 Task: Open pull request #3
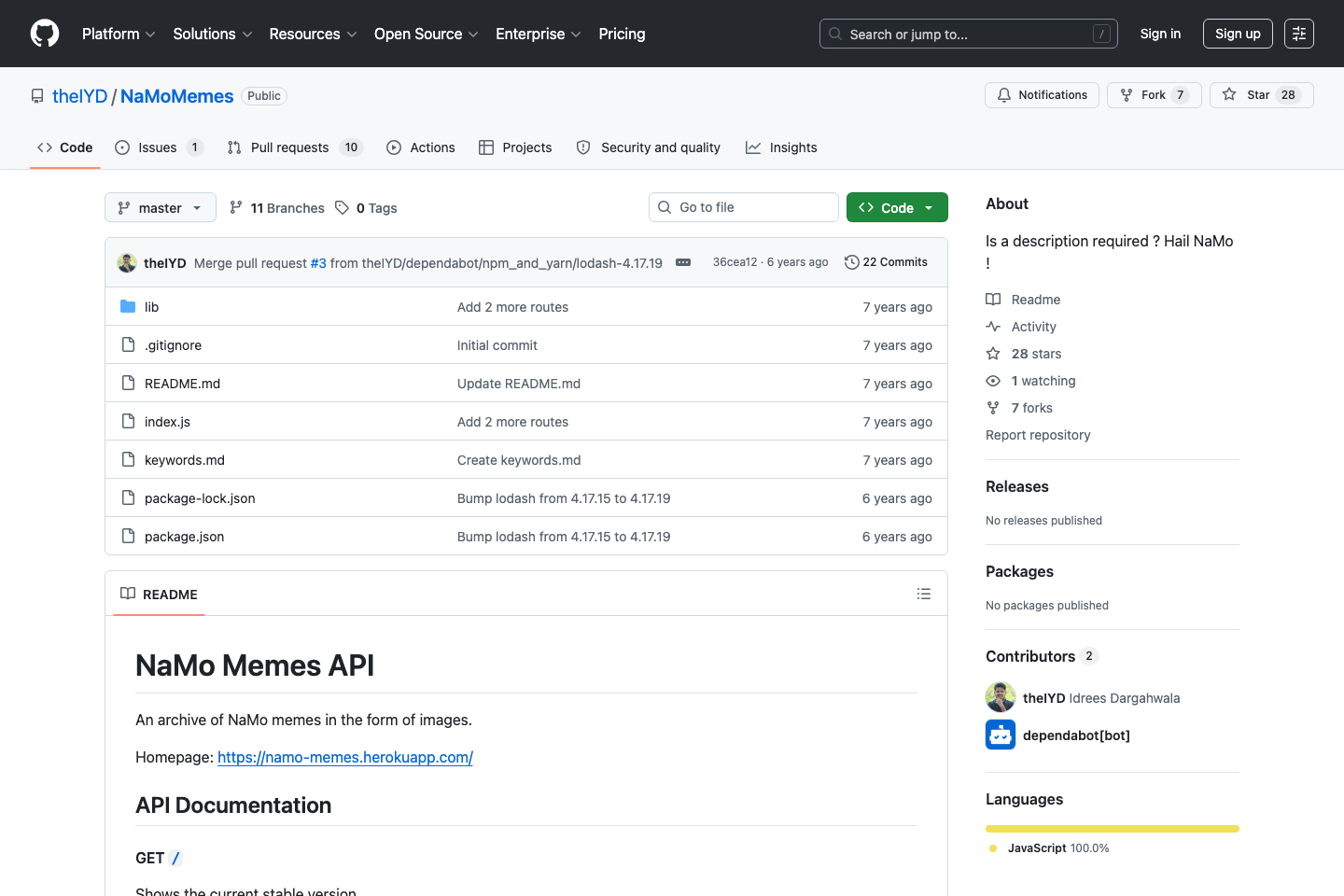318,262
